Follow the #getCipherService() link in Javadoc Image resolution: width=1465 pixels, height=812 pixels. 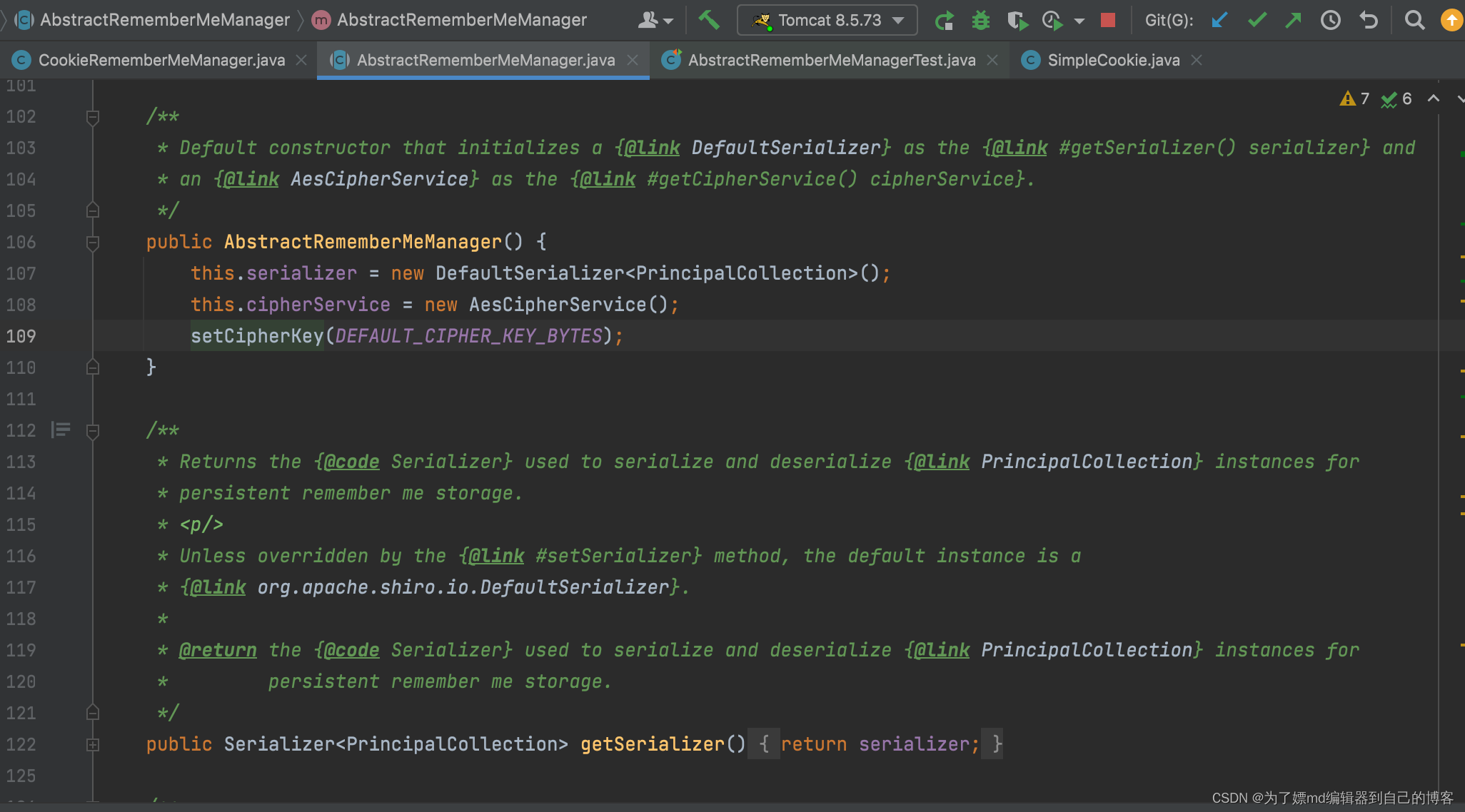752,179
